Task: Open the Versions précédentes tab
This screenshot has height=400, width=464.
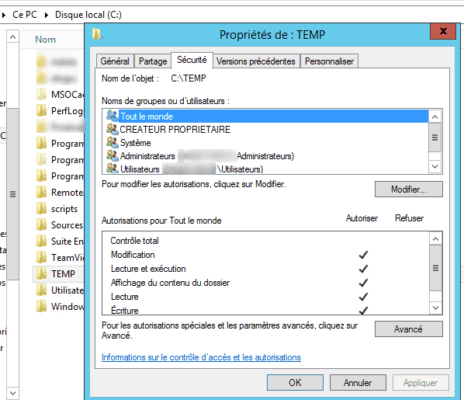Action: pyautogui.click(x=256, y=61)
